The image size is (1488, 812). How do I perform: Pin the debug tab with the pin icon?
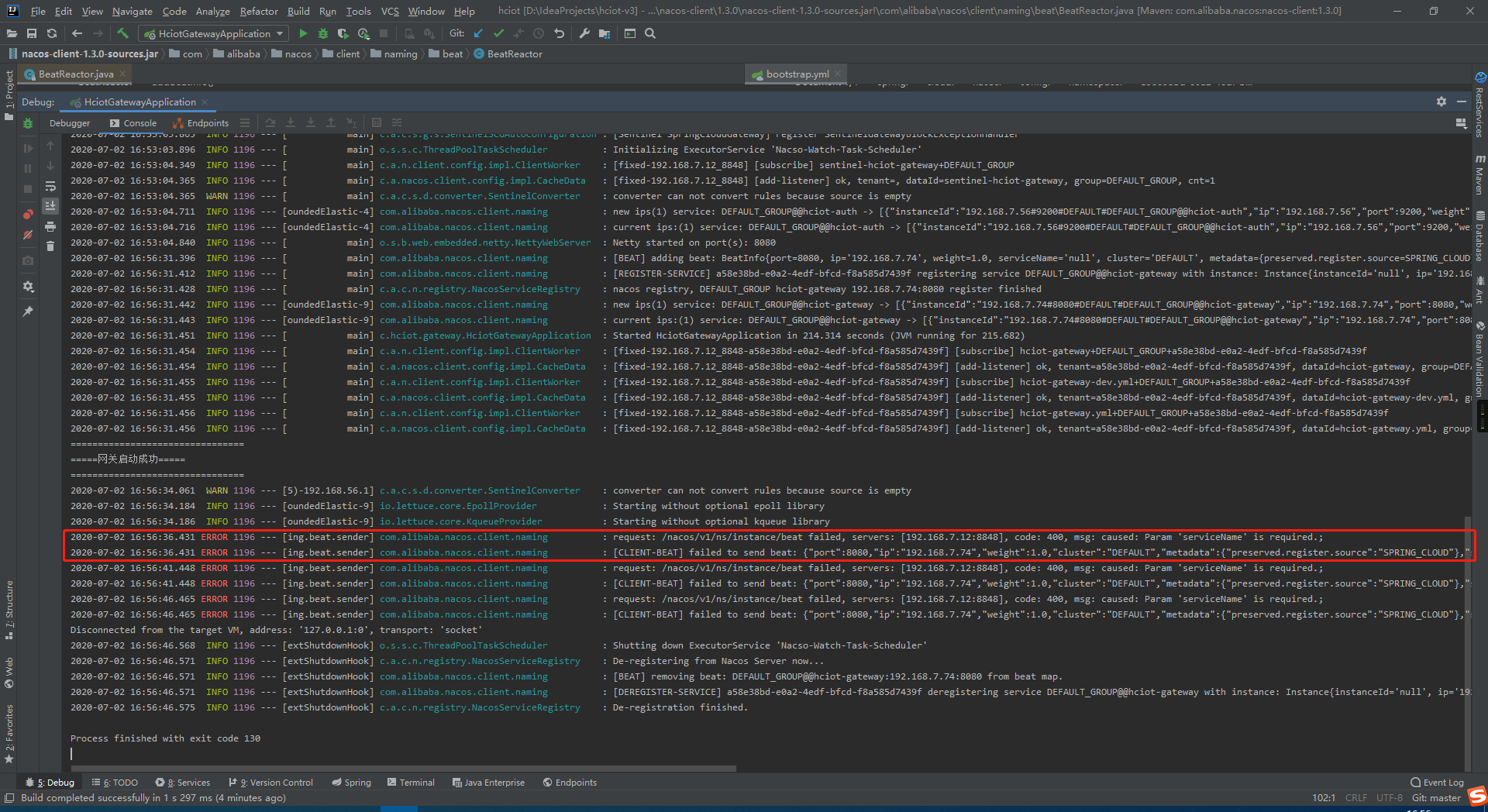[x=28, y=311]
